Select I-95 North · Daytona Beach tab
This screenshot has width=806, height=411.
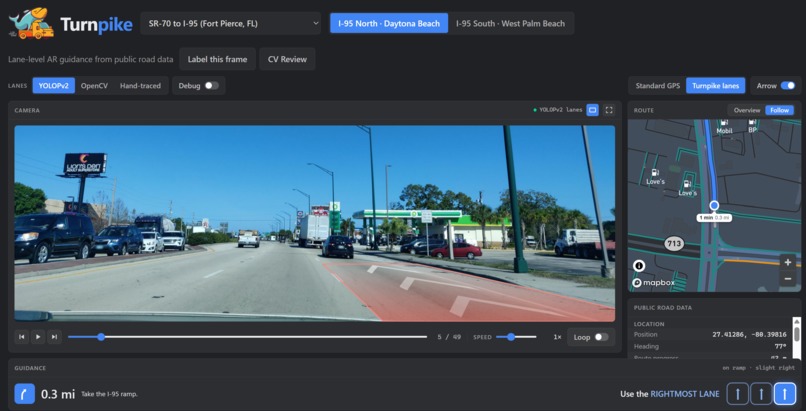coord(389,24)
